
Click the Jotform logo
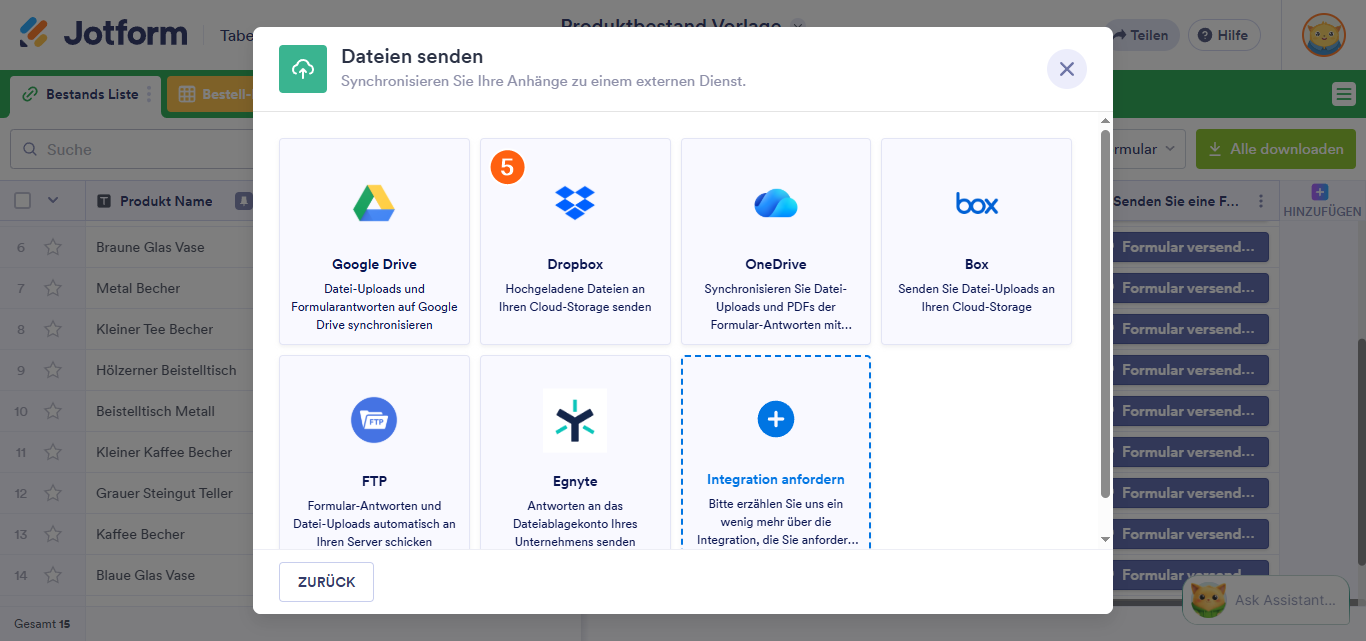pyautogui.click(x=103, y=33)
